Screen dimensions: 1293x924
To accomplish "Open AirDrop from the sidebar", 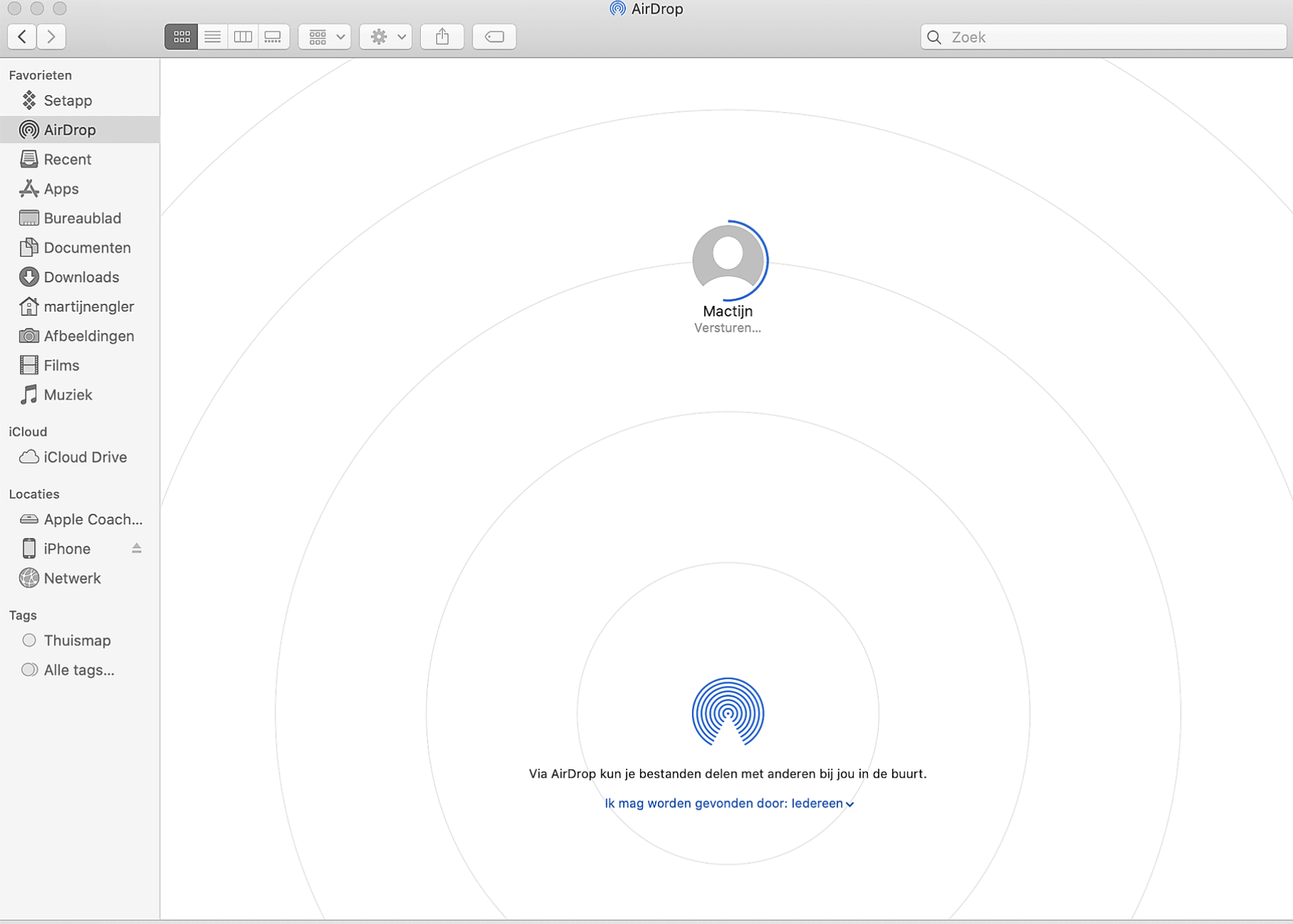I will 67,129.
